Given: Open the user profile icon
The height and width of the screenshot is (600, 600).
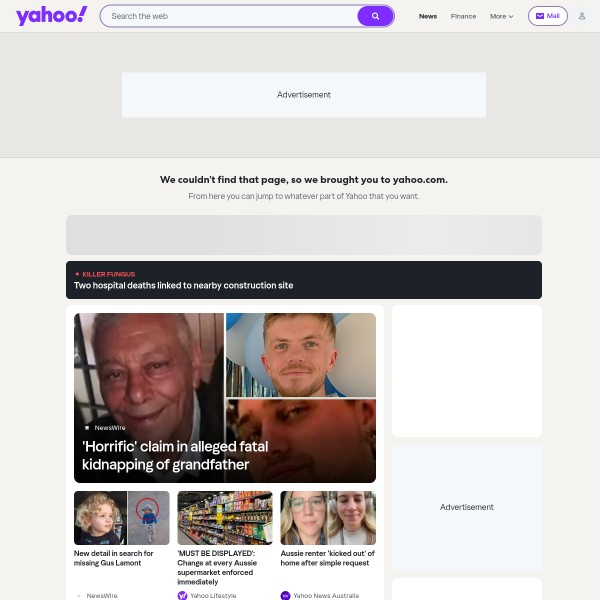Looking at the screenshot, I should click(x=582, y=16).
